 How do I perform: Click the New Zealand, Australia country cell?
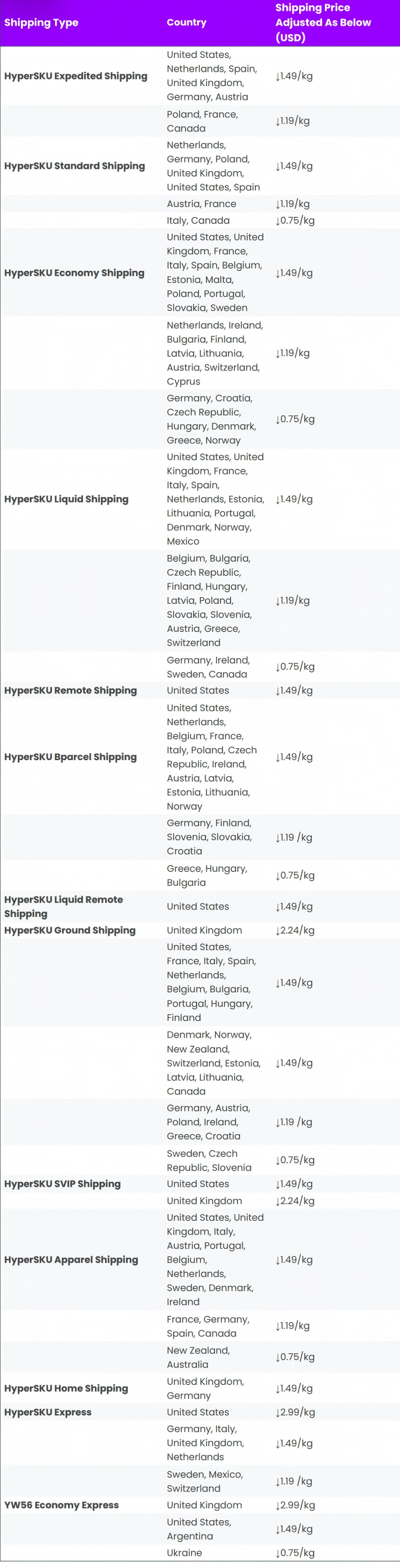(x=198, y=1357)
